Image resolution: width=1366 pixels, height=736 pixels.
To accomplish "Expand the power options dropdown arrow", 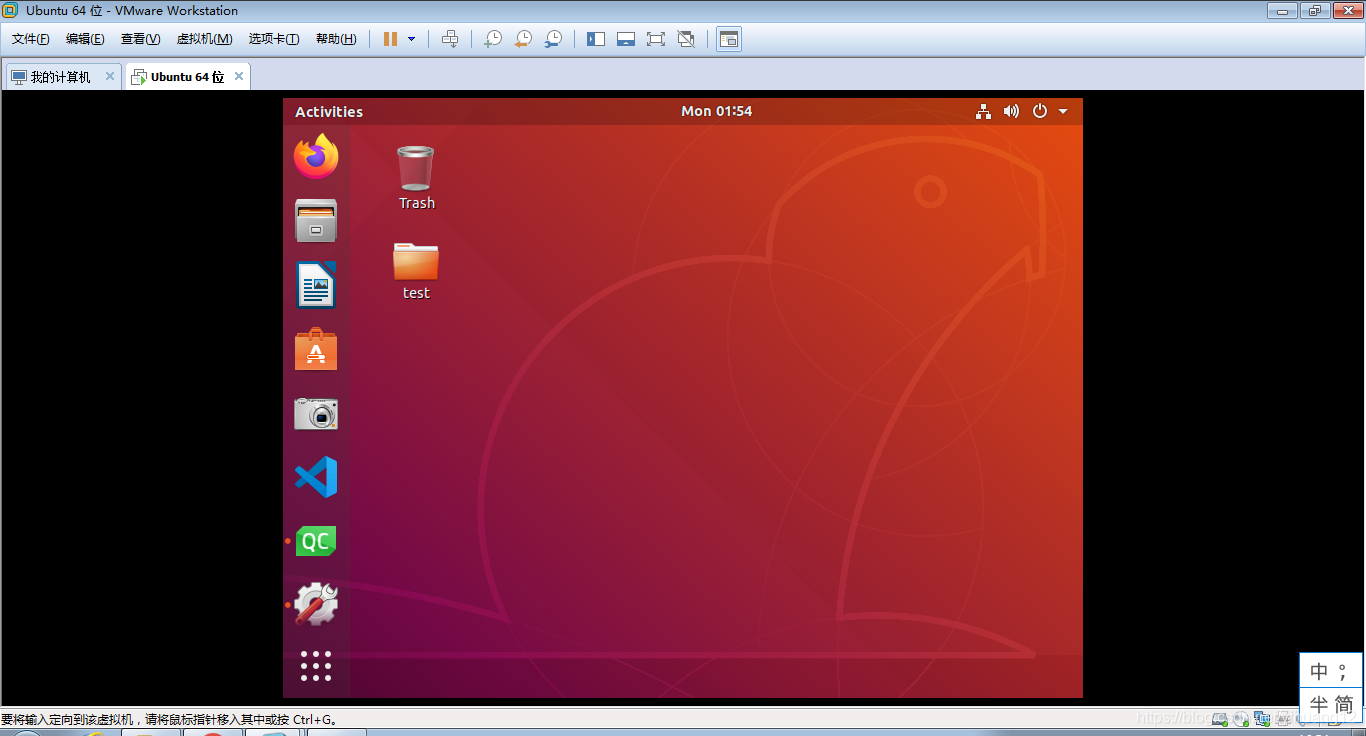I will point(411,39).
